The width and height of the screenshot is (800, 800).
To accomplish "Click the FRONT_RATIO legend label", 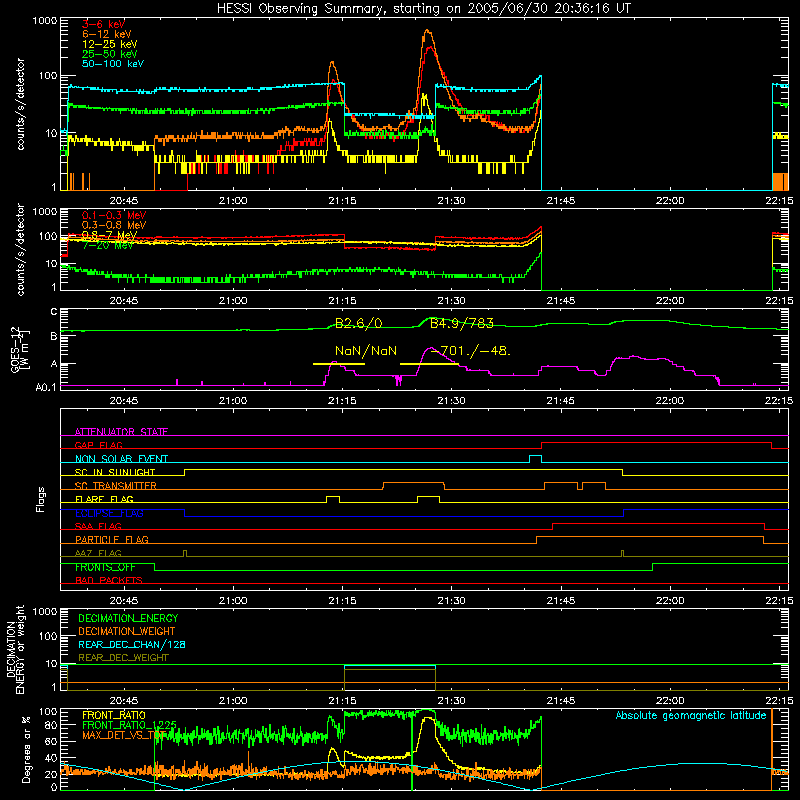I will pyautogui.click(x=114, y=715).
